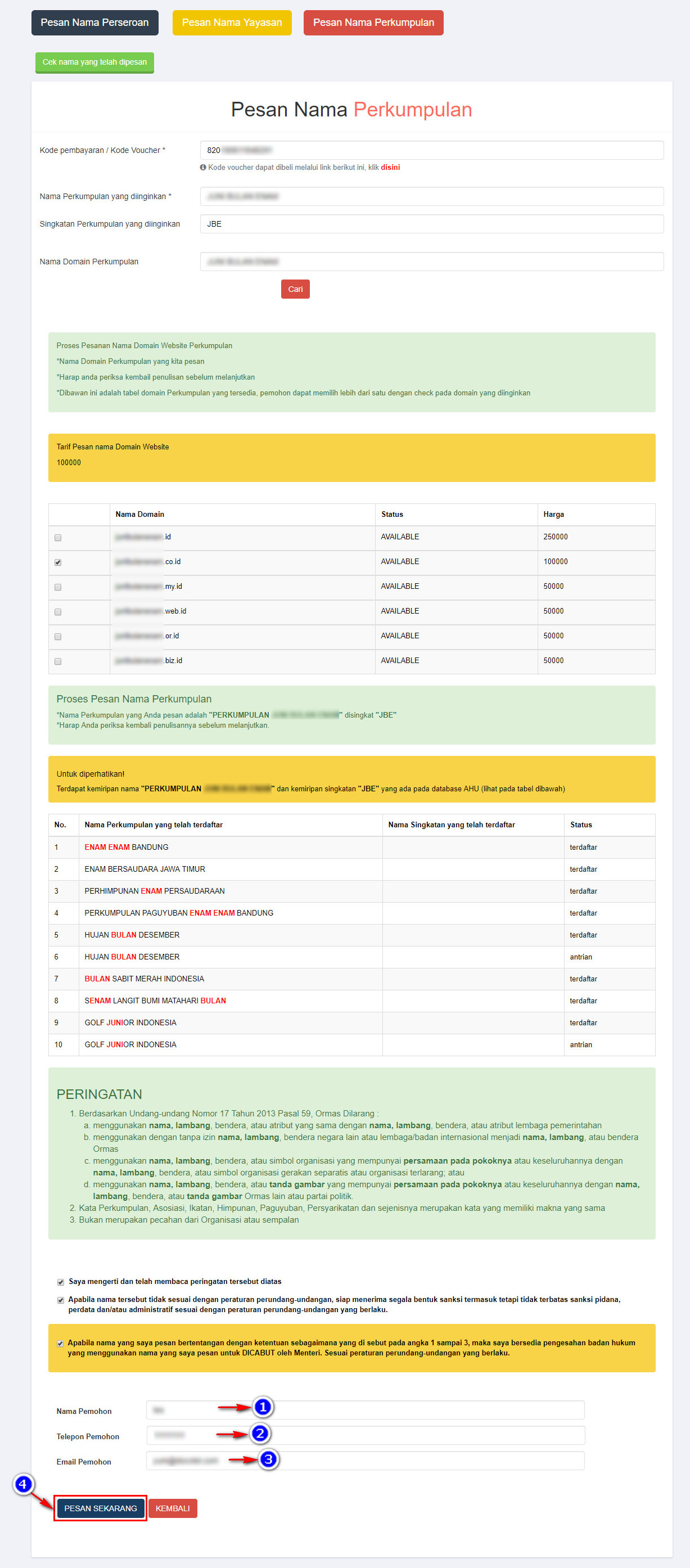Click the red KEMBALI button

coord(173,1508)
